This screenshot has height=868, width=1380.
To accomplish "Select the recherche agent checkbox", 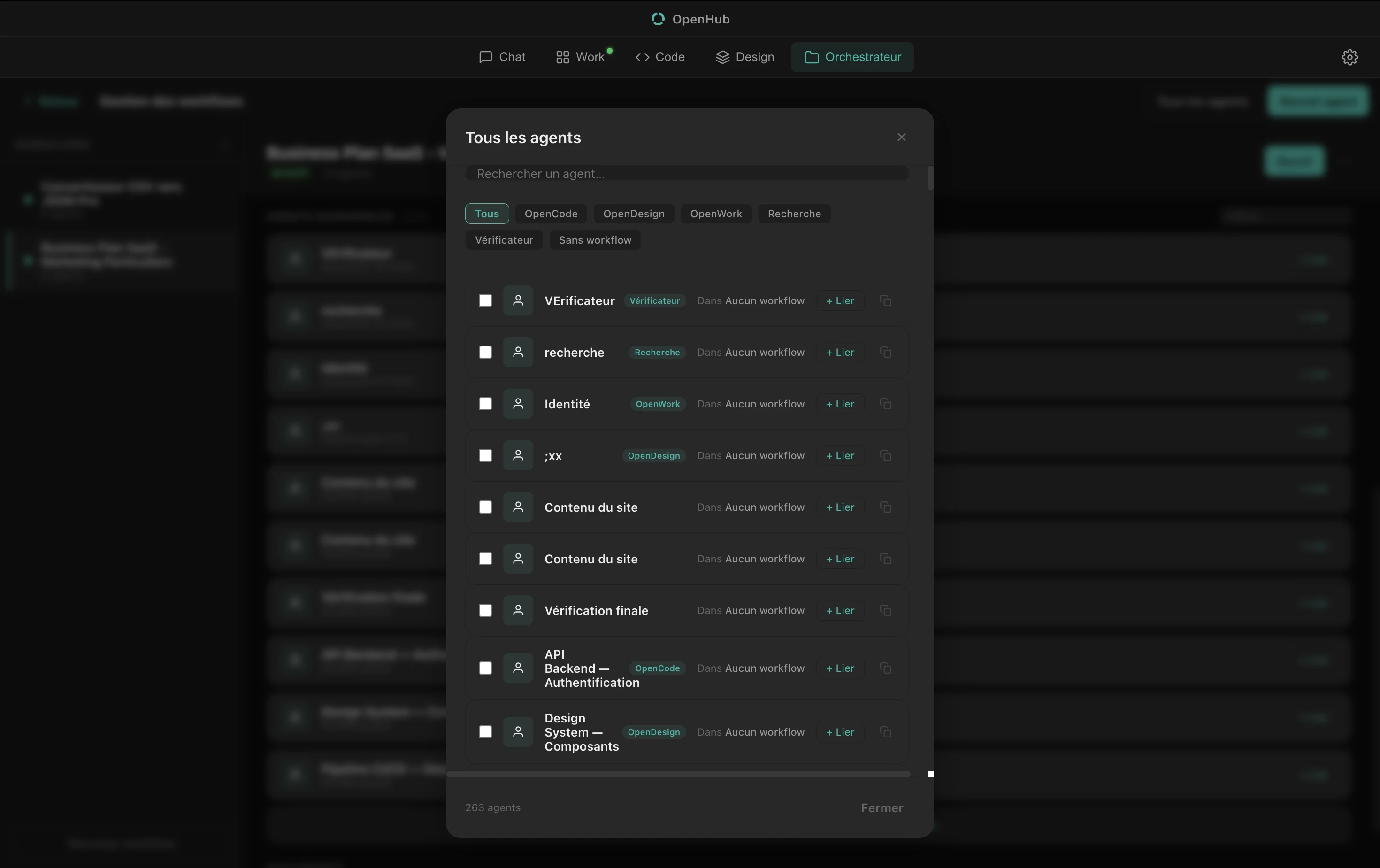I will coord(485,352).
